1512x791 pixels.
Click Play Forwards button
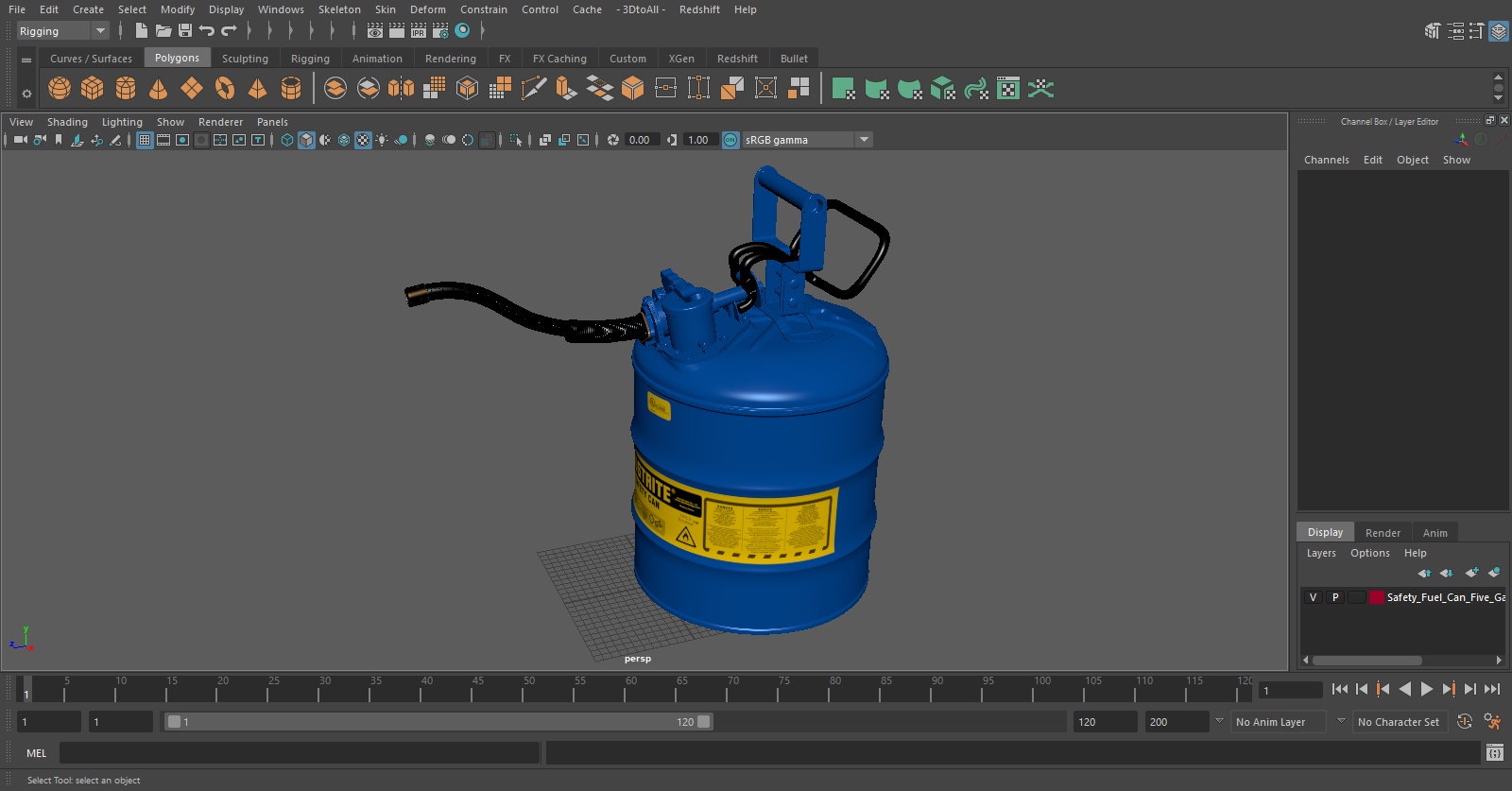coord(1427,689)
